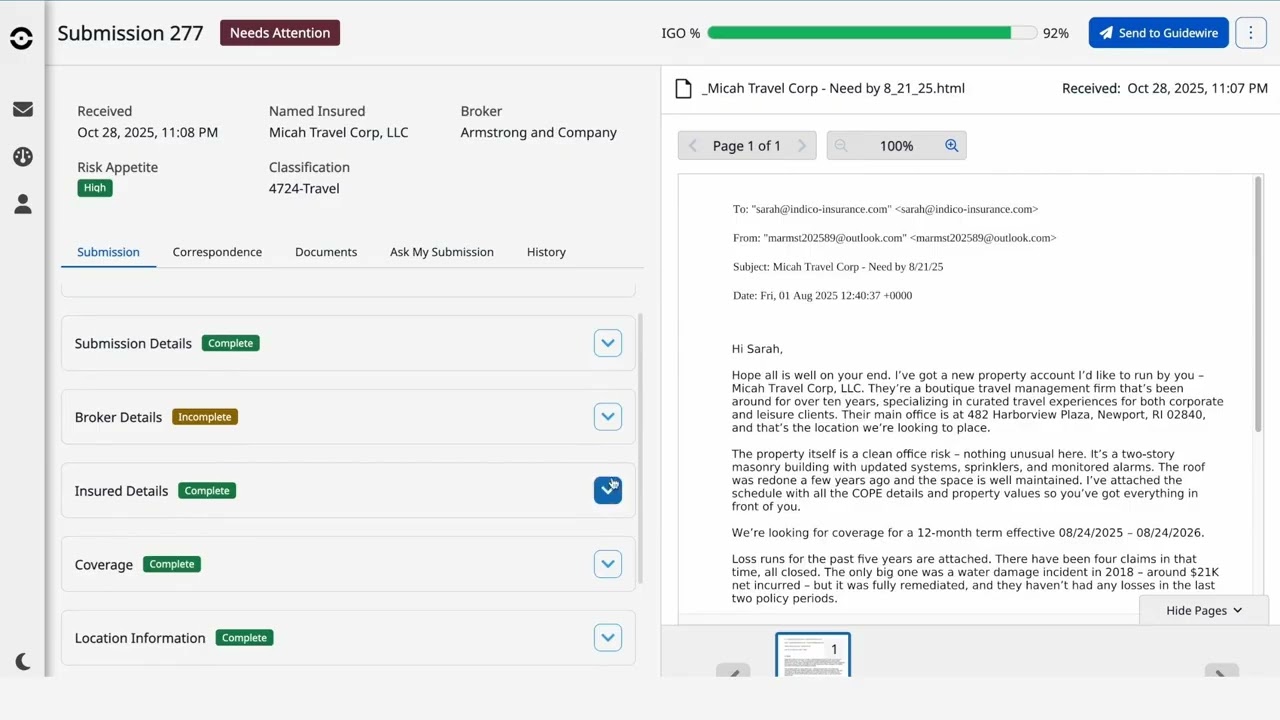Image resolution: width=1280 pixels, height=720 pixels.
Task: Click the 92% IGO value
Action: [x=1056, y=33]
